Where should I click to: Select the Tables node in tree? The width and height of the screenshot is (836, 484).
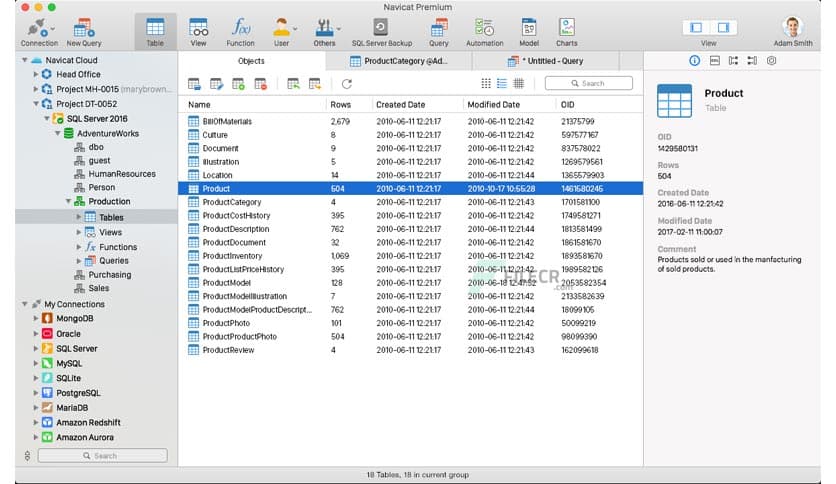click(97, 217)
